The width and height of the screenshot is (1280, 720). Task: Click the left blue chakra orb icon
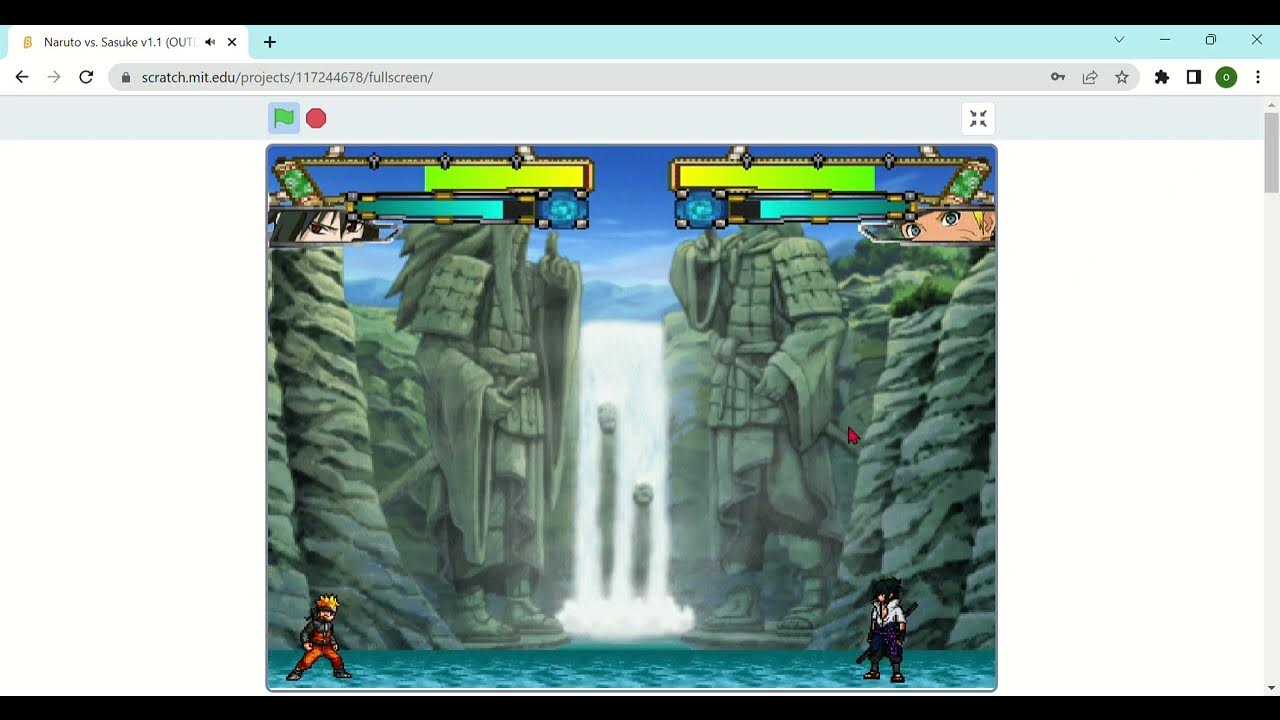[562, 211]
